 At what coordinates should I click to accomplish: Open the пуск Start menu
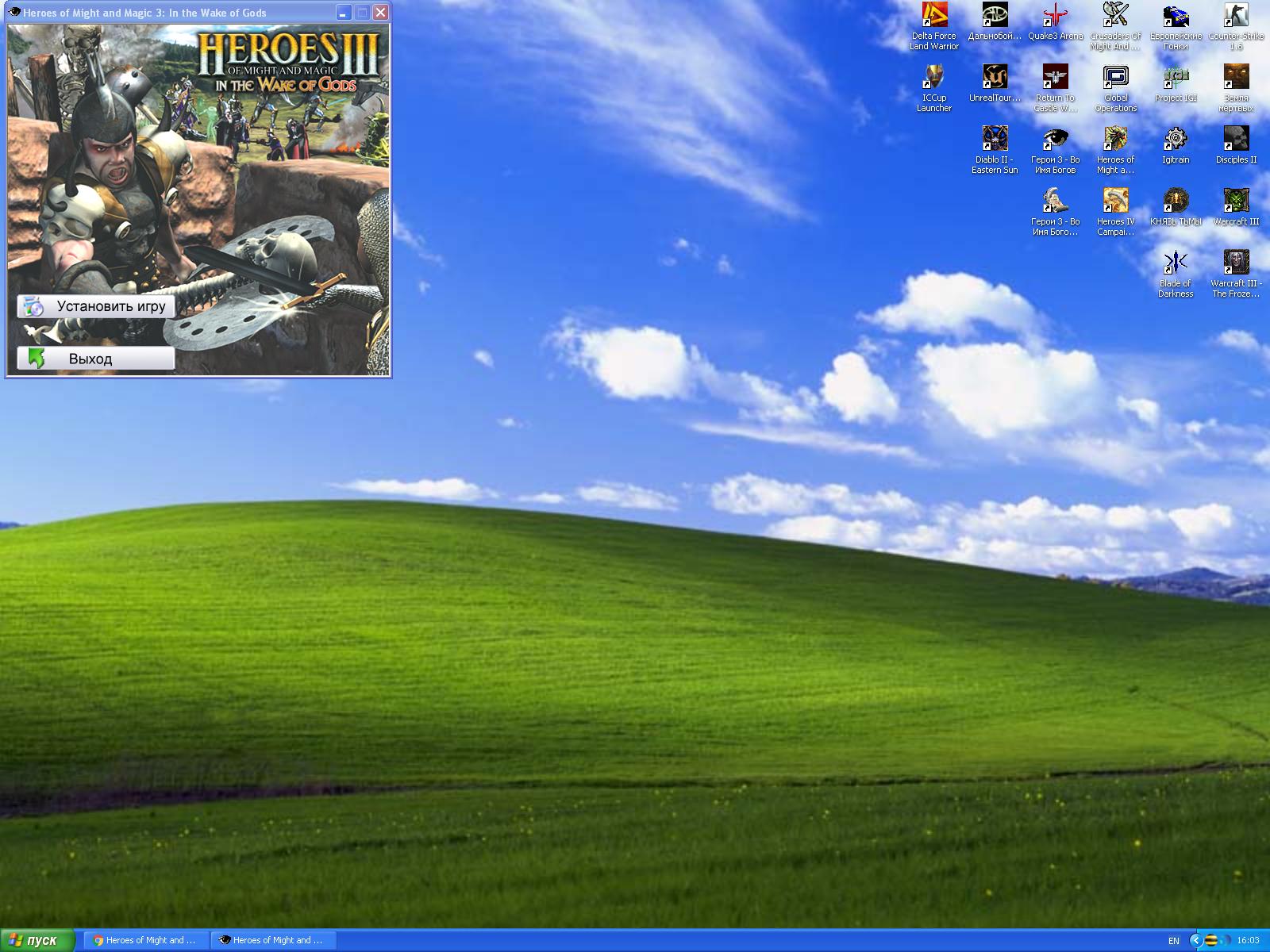point(37,940)
